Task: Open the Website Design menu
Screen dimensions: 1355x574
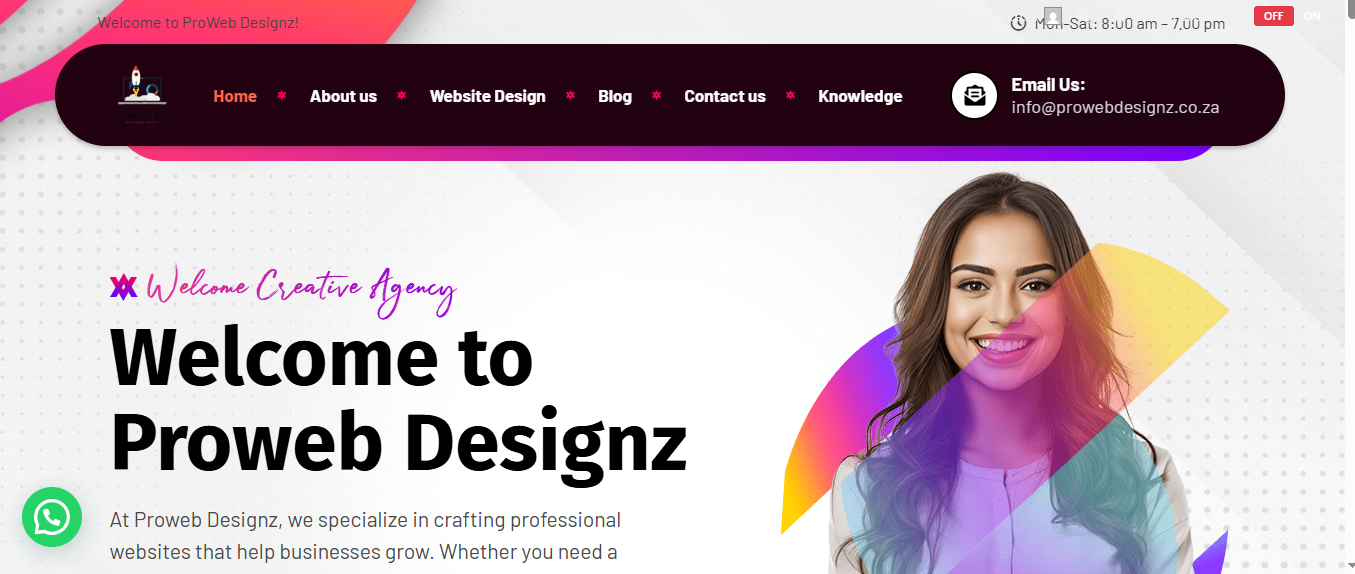Action: point(488,96)
